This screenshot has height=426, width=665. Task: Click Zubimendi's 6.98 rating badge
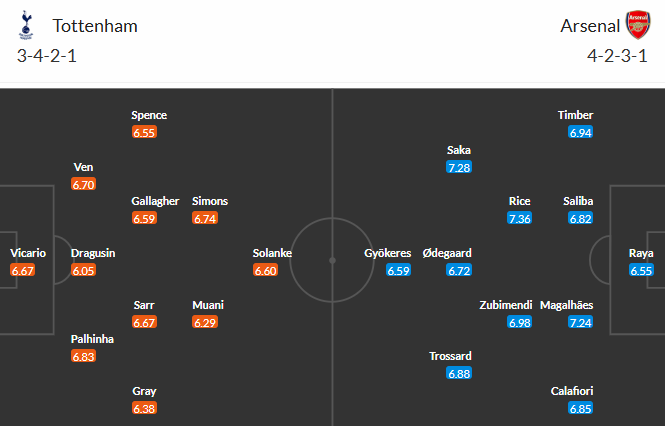[x=519, y=322]
